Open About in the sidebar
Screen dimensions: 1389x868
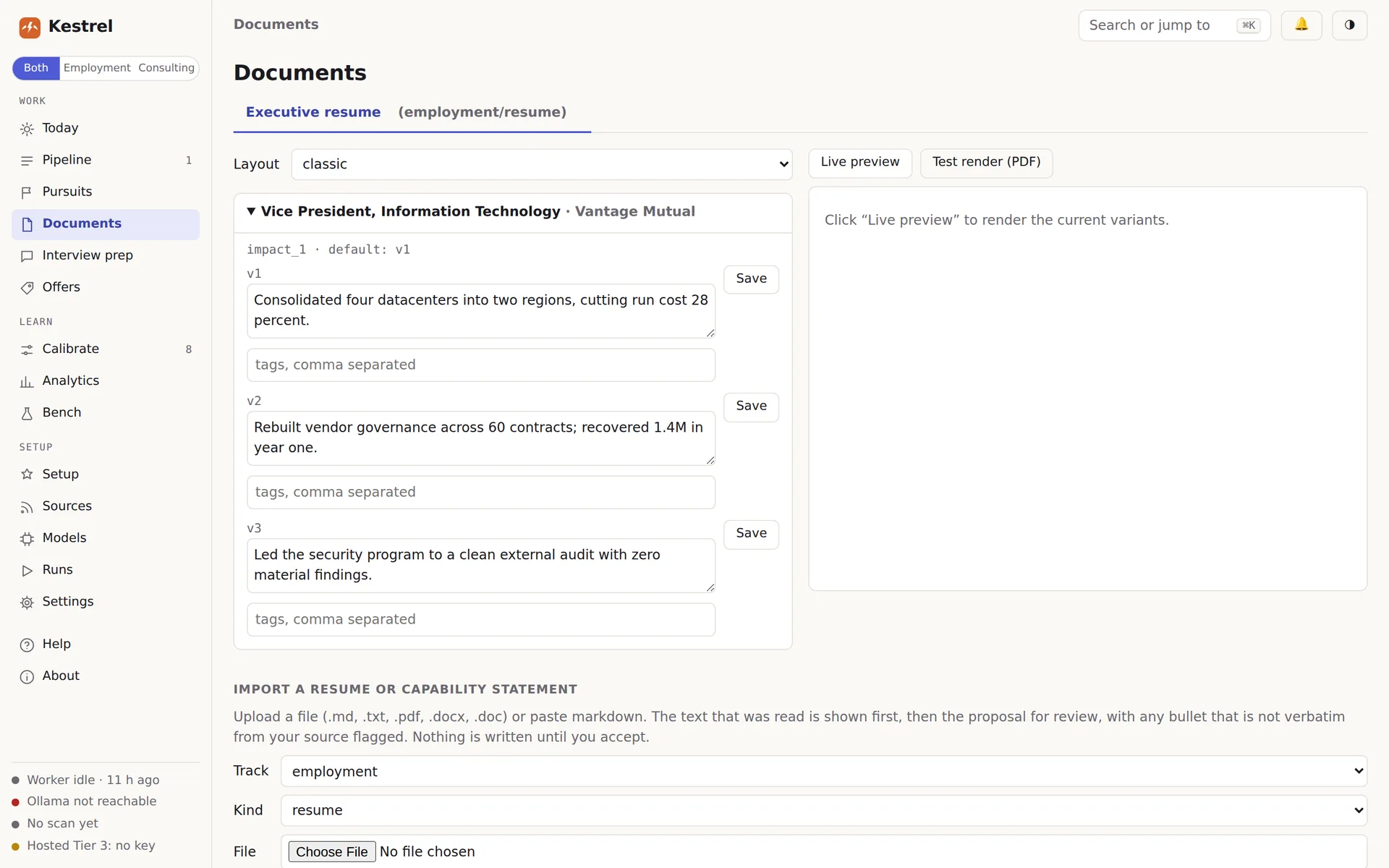(x=106, y=676)
